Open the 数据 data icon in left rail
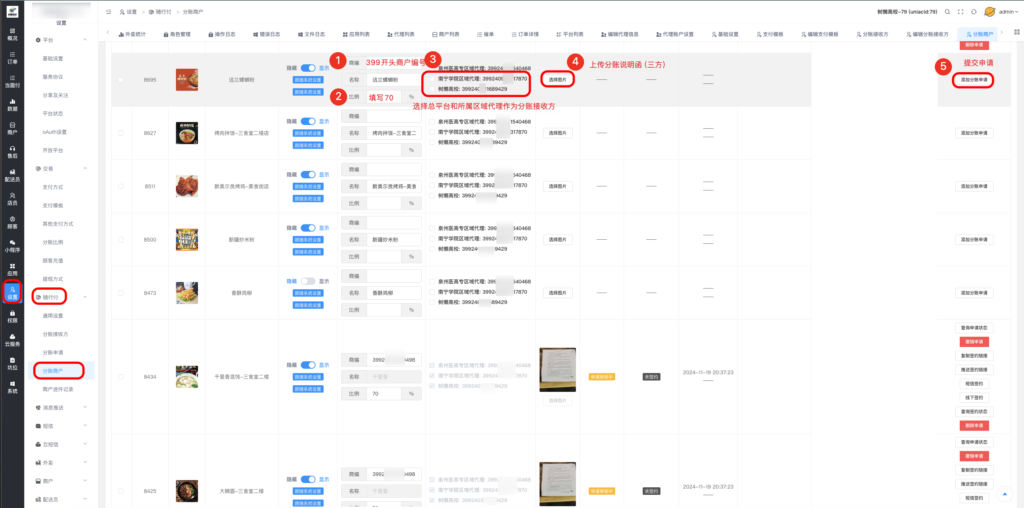Screen dimensions: 1024x508 [x=12, y=104]
